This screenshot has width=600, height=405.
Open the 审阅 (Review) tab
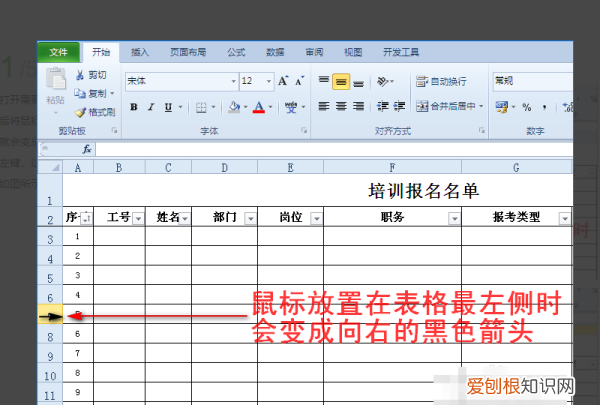(x=314, y=52)
